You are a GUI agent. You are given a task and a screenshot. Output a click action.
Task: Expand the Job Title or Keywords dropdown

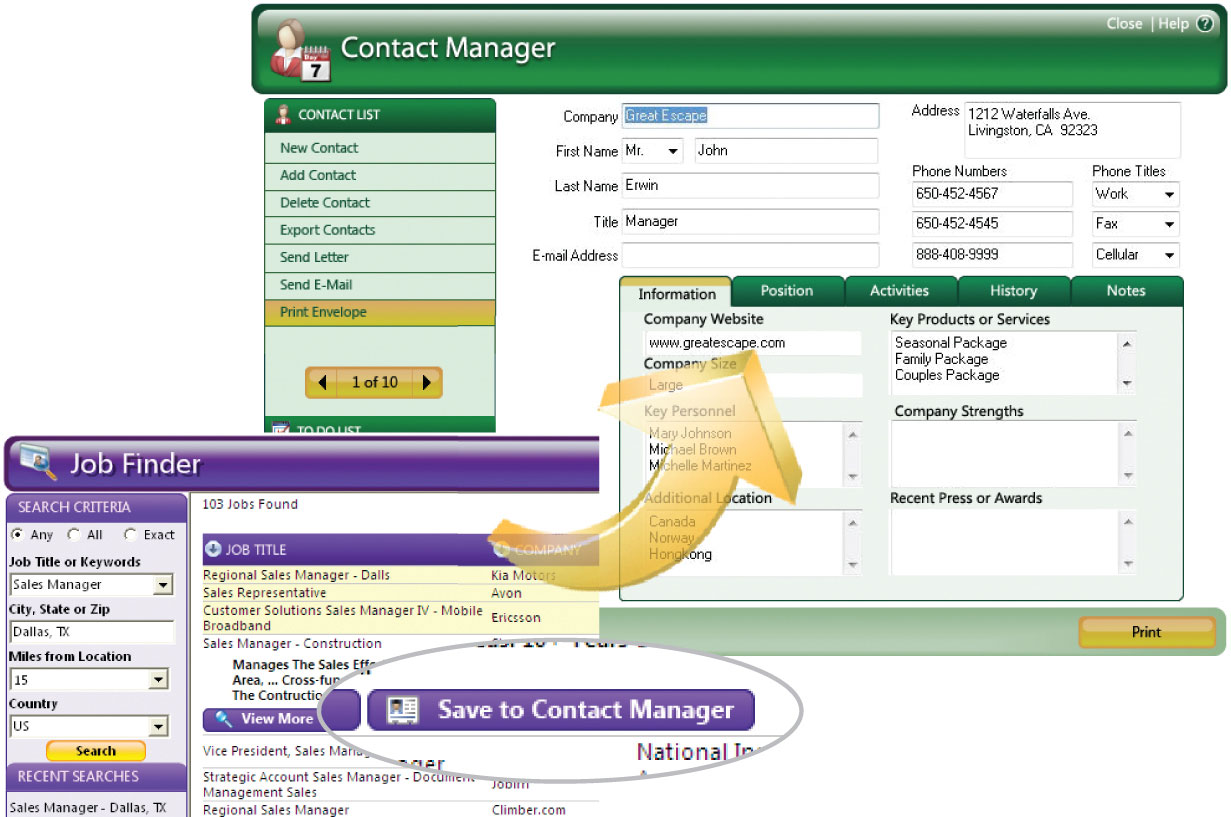(x=164, y=585)
